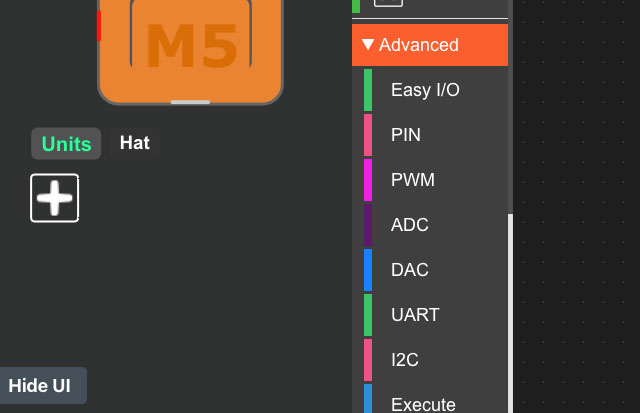Click the green color bar at panel top
Screen dimensions: 640x413
point(356,5)
